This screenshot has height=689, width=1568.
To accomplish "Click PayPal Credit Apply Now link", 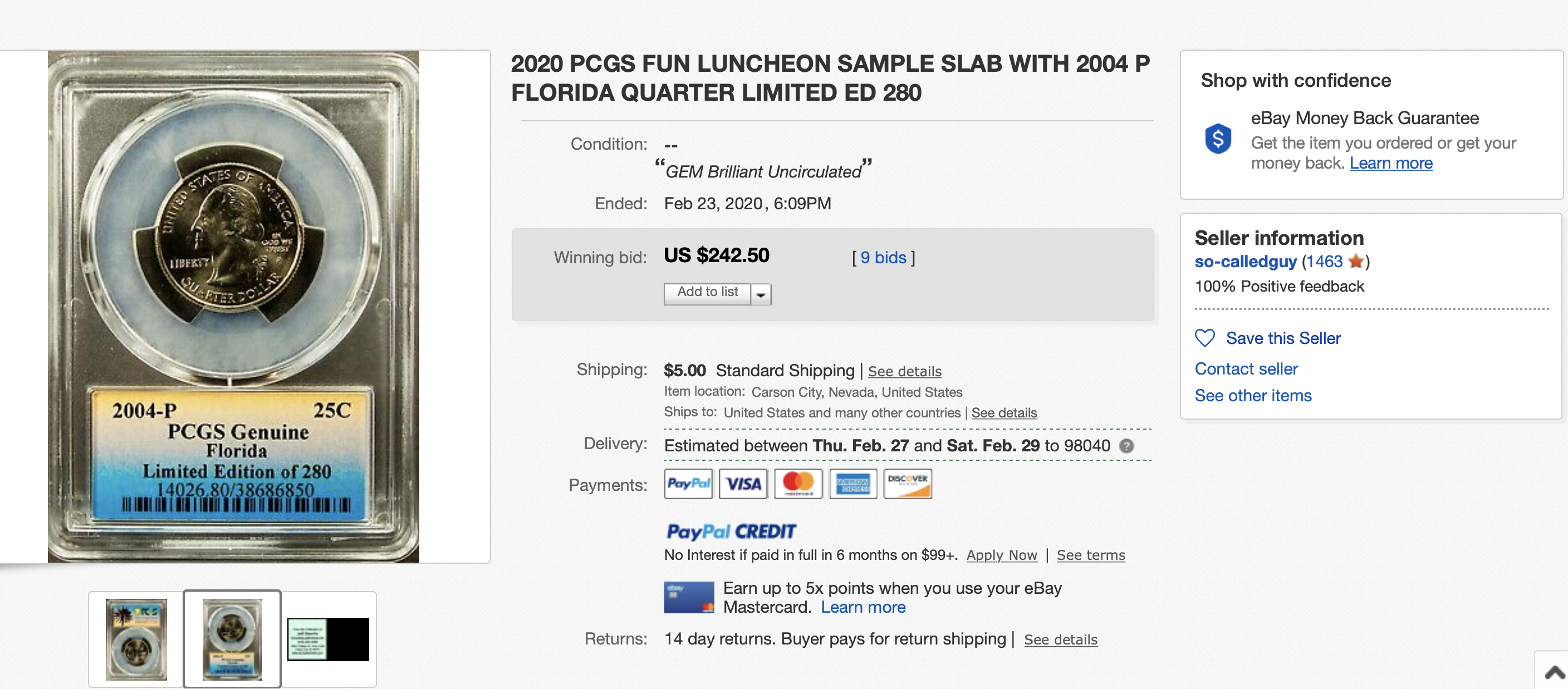I will tap(1001, 555).
